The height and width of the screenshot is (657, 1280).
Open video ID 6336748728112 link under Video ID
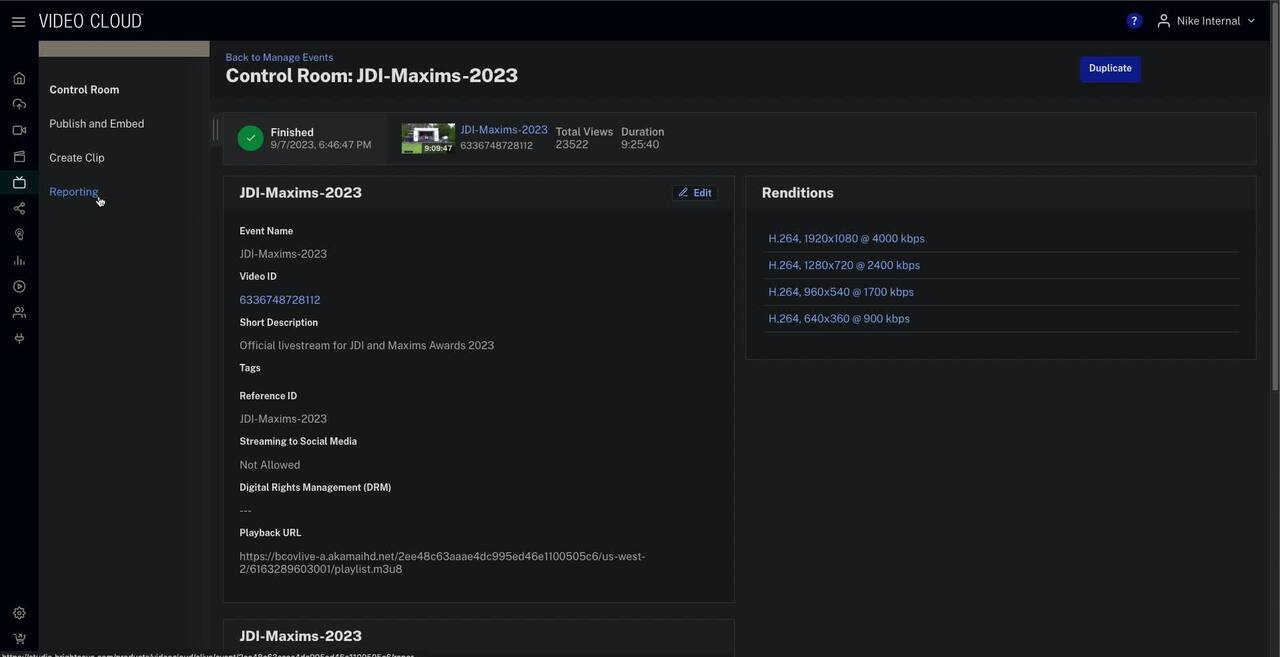coord(280,300)
